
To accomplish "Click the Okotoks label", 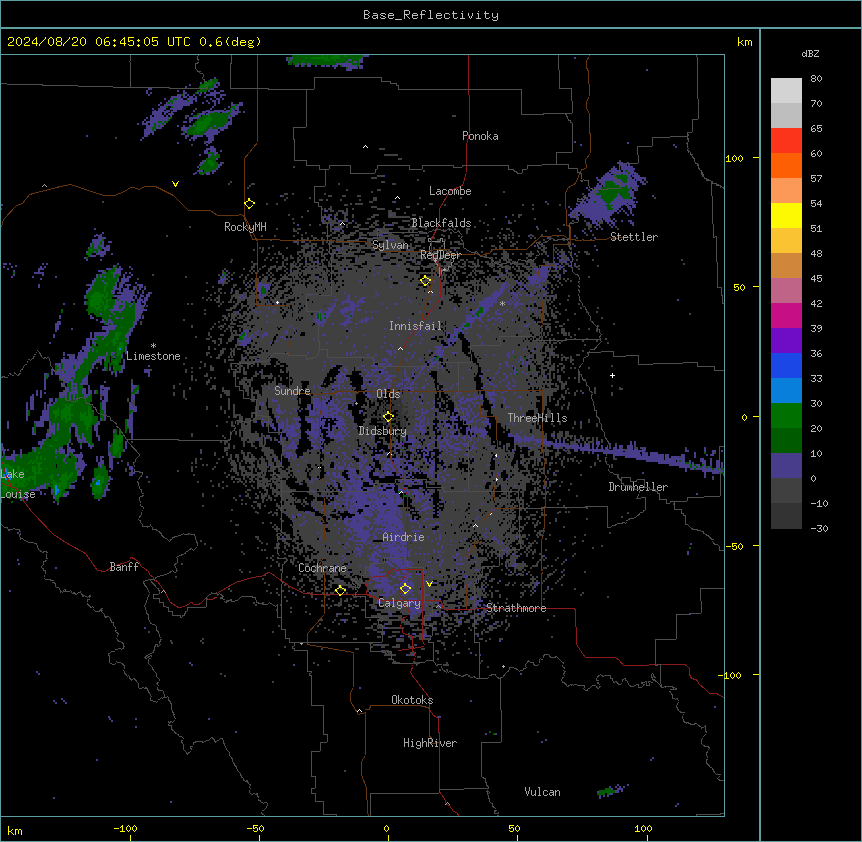I will (x=412, y=700).
